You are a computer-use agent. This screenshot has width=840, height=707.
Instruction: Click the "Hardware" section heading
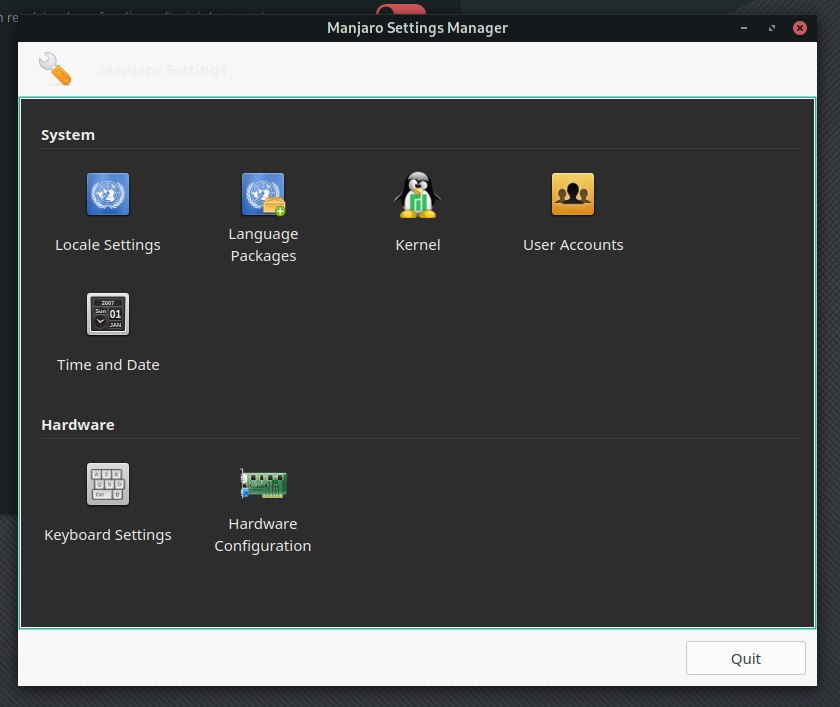click(x=78, y=425)
